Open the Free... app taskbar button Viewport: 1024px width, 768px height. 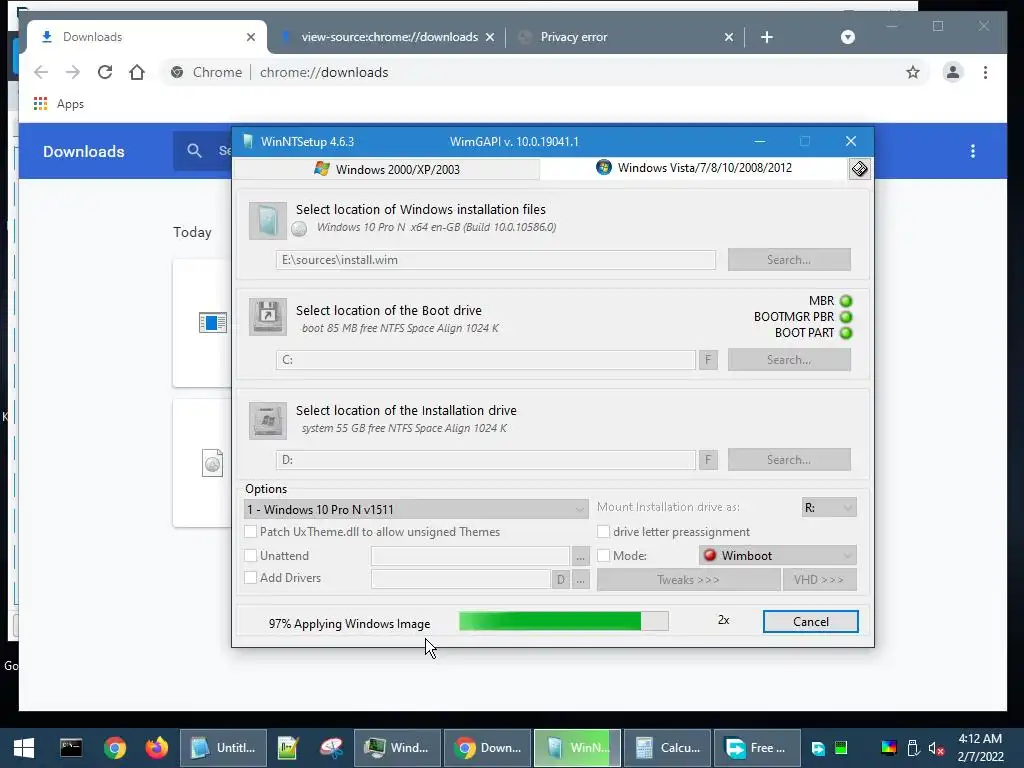pos(757,748)
